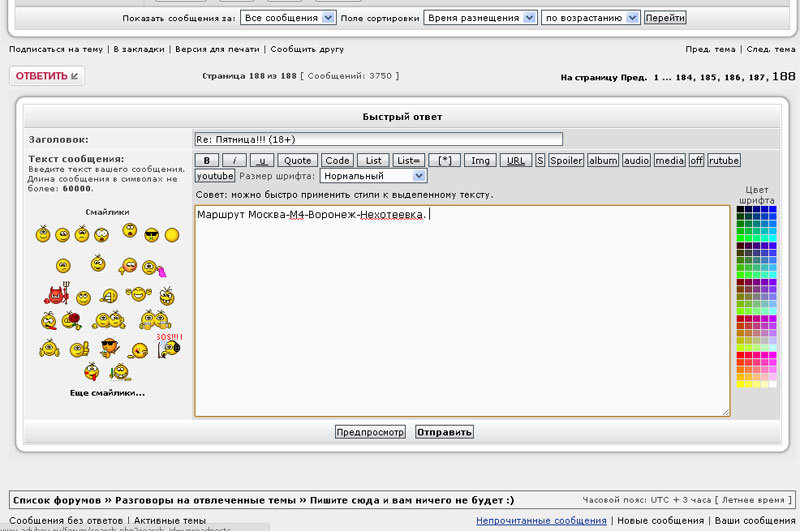Viewport: 800px width, 531px height.
Task: Open the font size dropdown 'Нормальный'
Action: coord(373,176)
